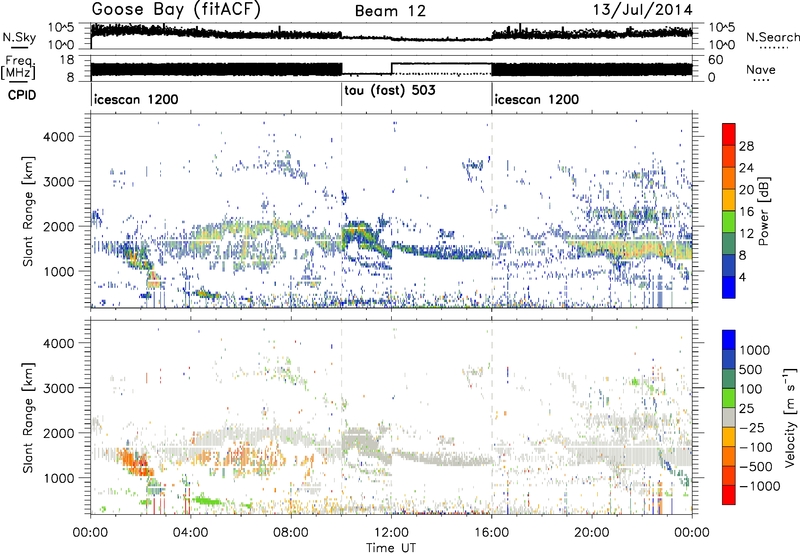Click the 'Slant Range [km]' label of the power panel
Screen dimensions: 800x554
[x=29, y=211]
